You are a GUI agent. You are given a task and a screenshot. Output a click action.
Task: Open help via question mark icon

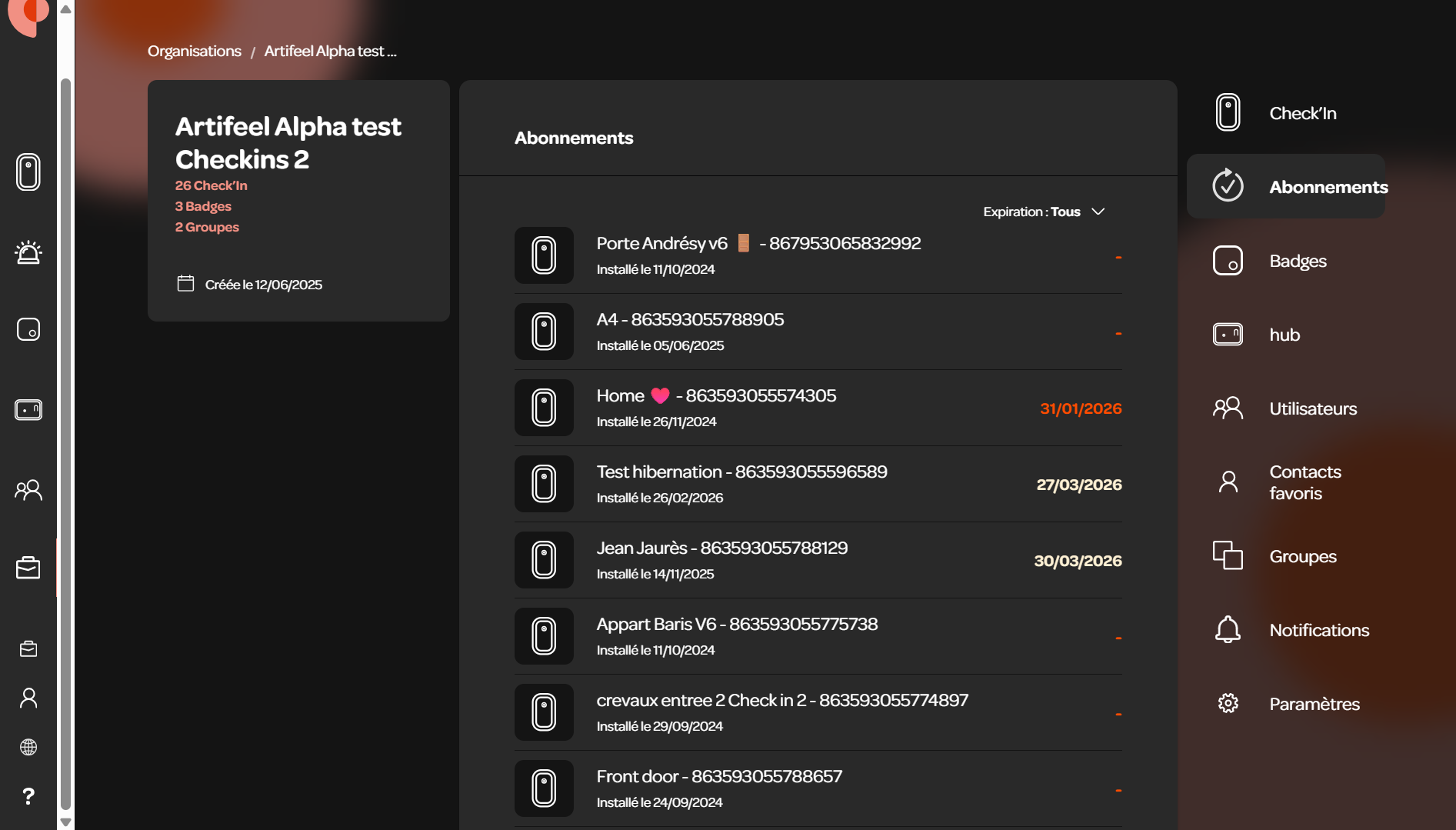pyautogui.click(x=28, y=796)
